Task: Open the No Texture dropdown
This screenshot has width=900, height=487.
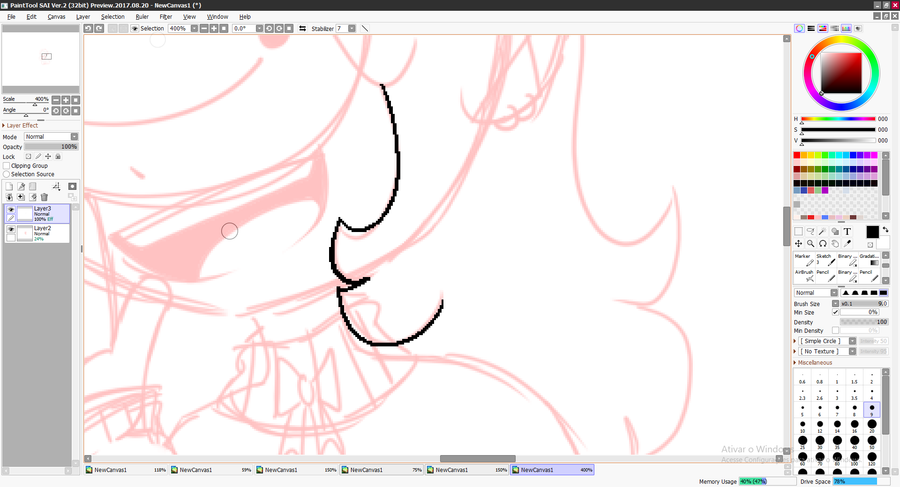Action: pos(827,351)
